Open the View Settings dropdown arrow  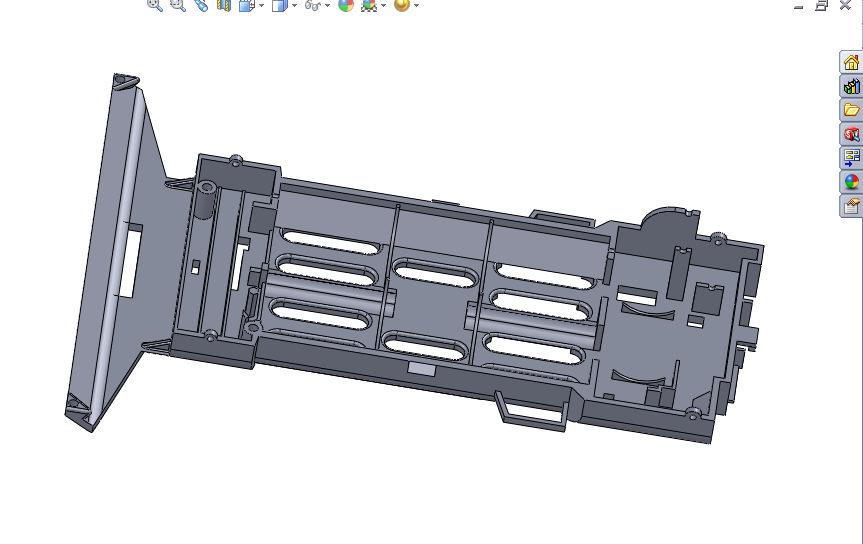click(417, 5)
